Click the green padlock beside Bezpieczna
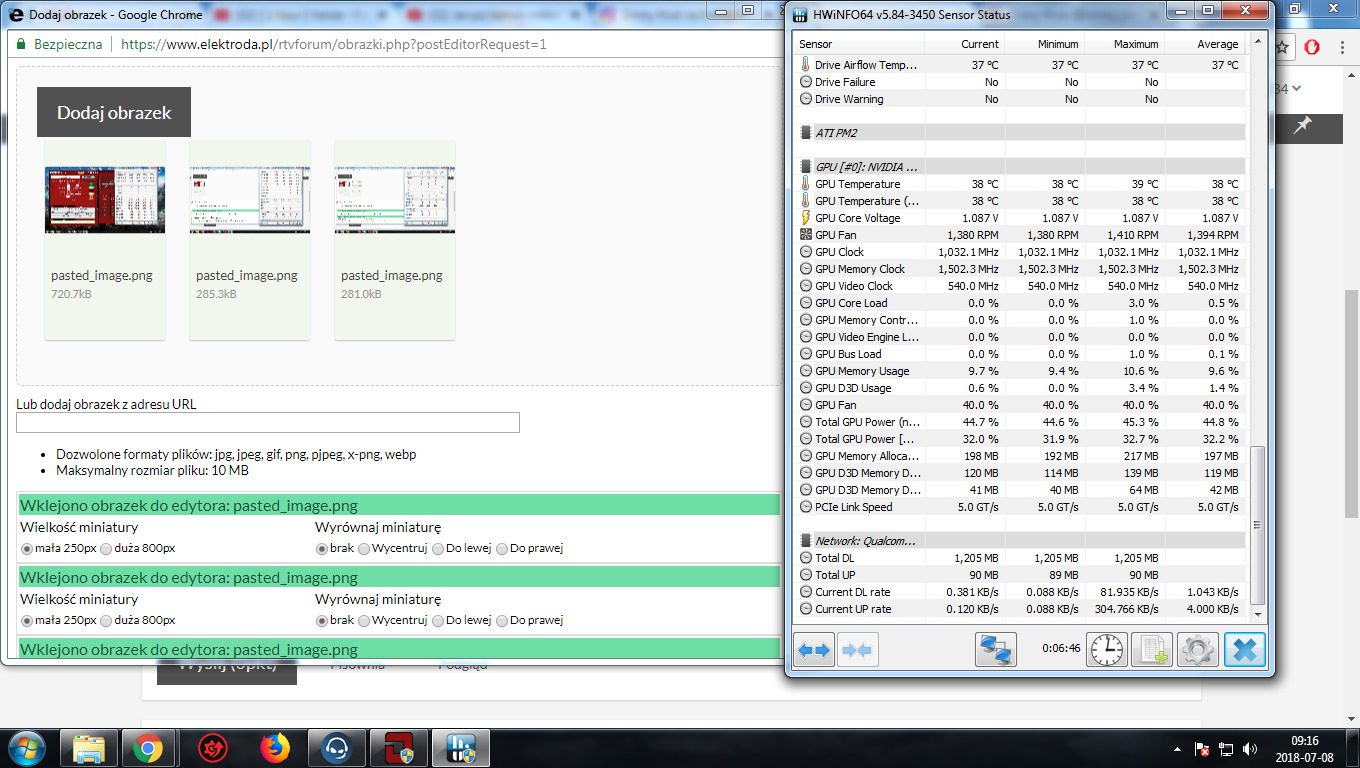This screenshot has width=1360, height=768. [x=19, y=44]
